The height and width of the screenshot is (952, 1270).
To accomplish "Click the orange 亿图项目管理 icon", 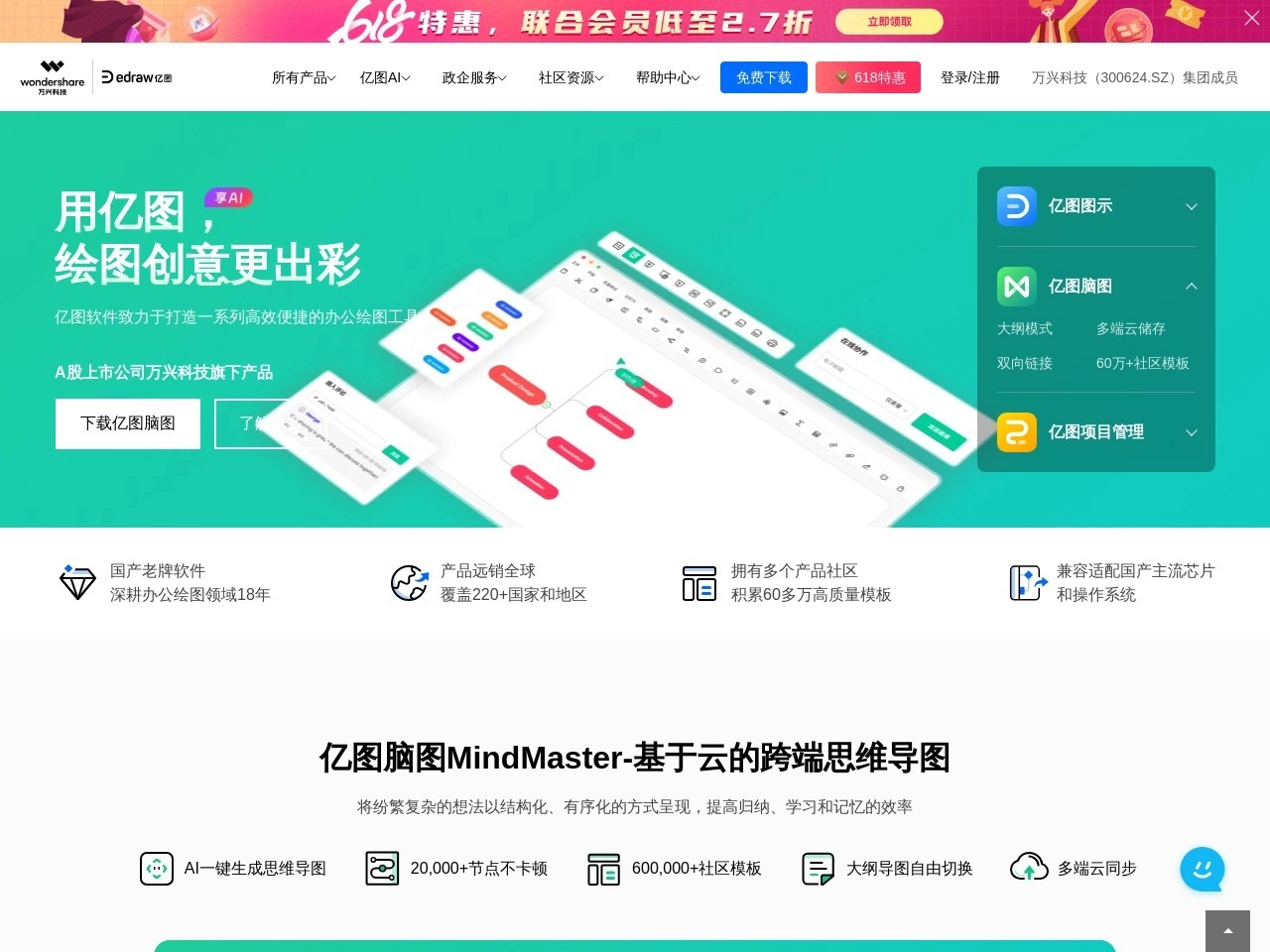I will (x=1016, y=432).
